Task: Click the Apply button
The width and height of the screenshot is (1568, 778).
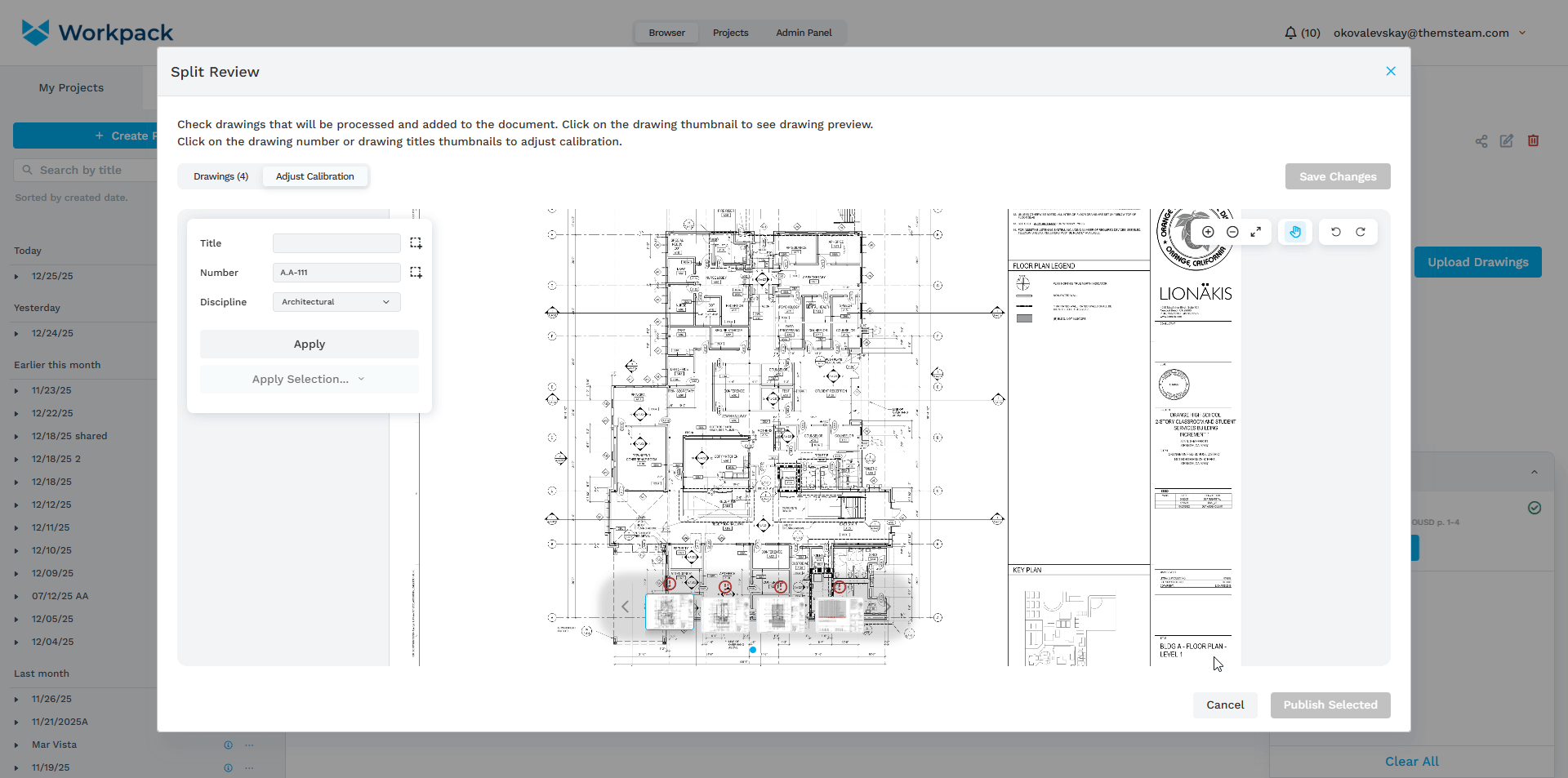Action: (x=309, y=345)
